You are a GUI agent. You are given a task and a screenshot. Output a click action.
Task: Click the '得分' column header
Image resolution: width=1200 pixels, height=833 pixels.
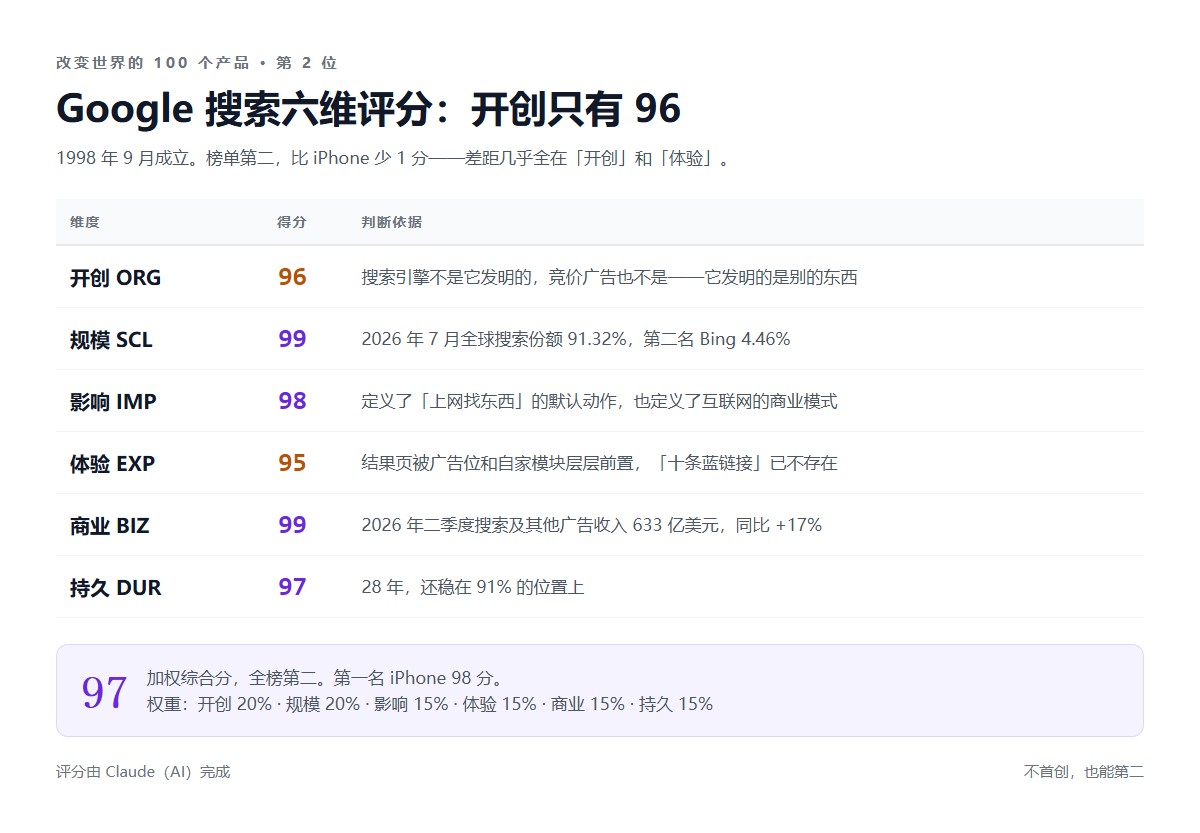tap(292, 222)
